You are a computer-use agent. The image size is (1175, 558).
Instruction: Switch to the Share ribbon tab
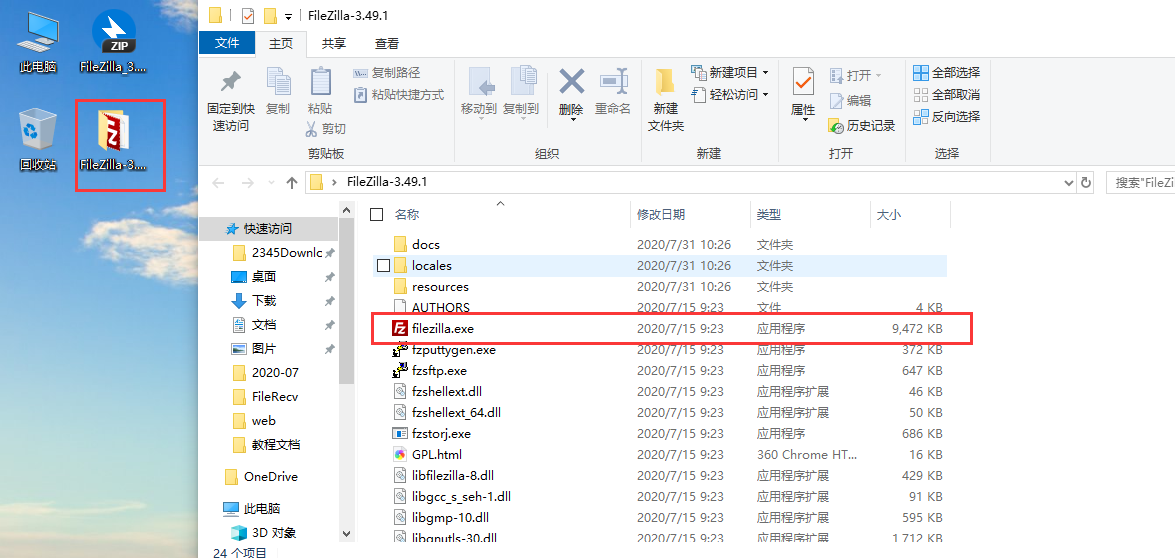333,43
